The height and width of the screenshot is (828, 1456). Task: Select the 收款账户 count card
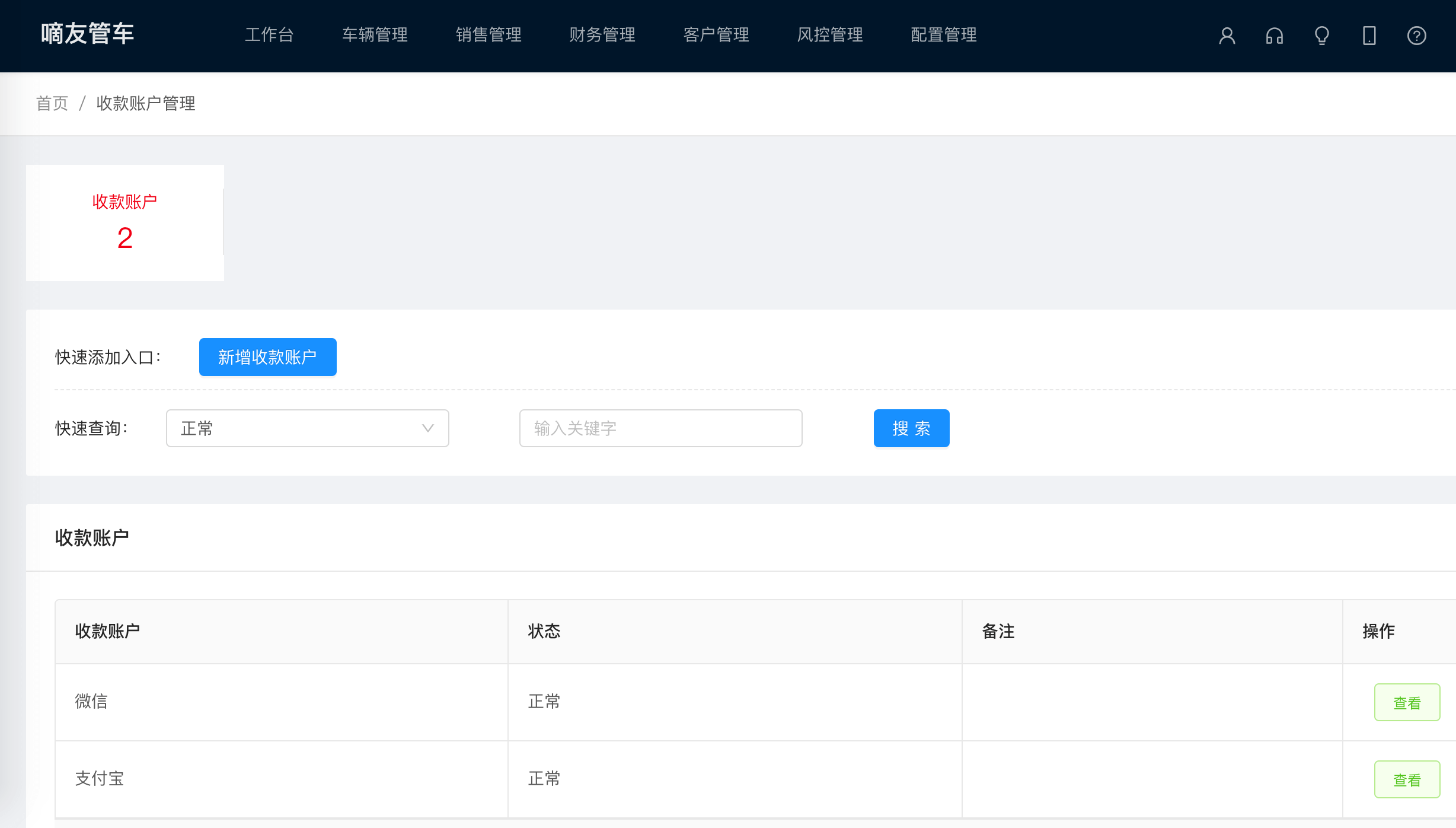pos(125,223)
